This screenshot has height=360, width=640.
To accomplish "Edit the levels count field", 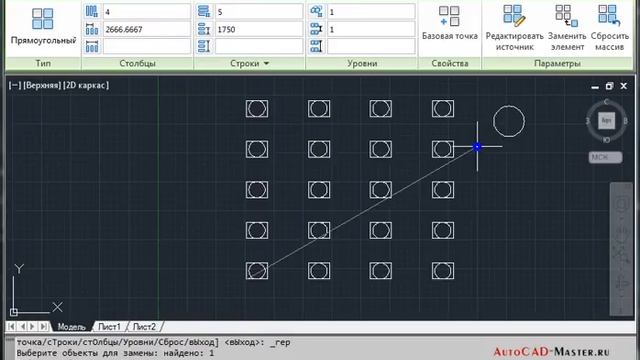I will [371, 12].
